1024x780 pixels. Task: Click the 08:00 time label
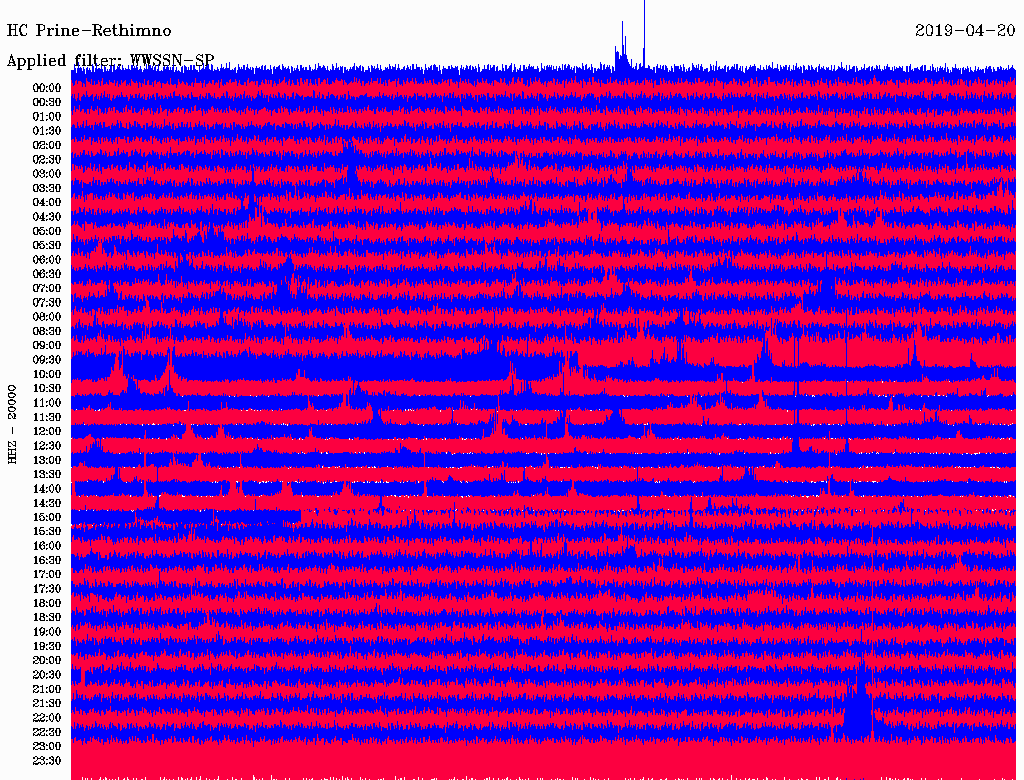47,317
